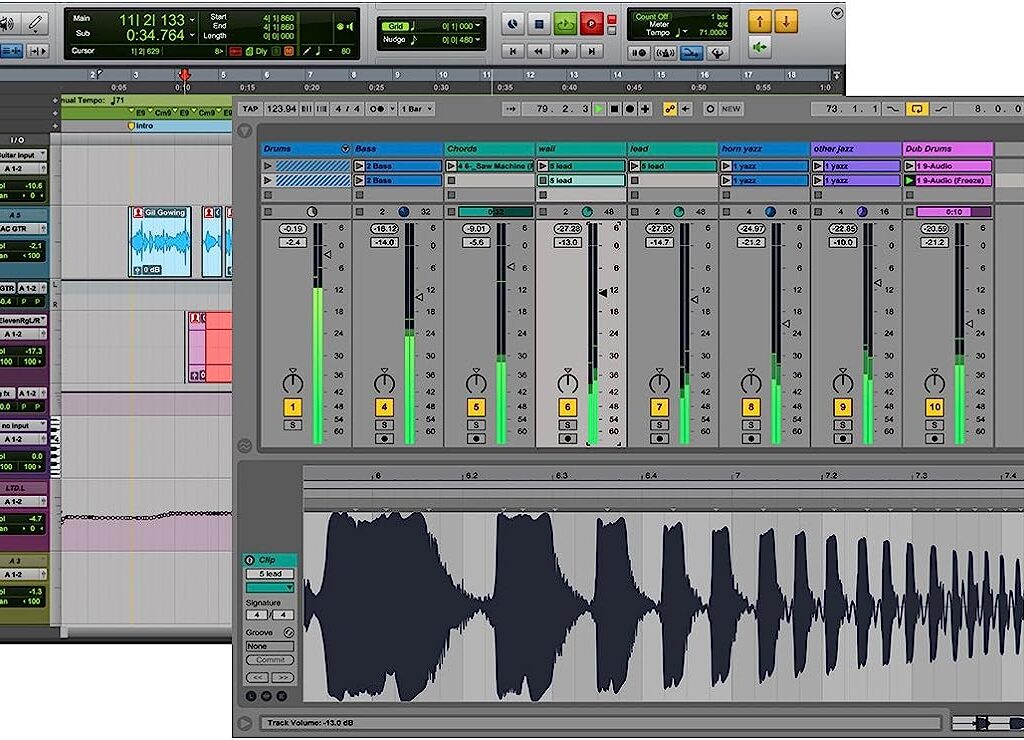Click the Commit groove button

pos(270,660)
